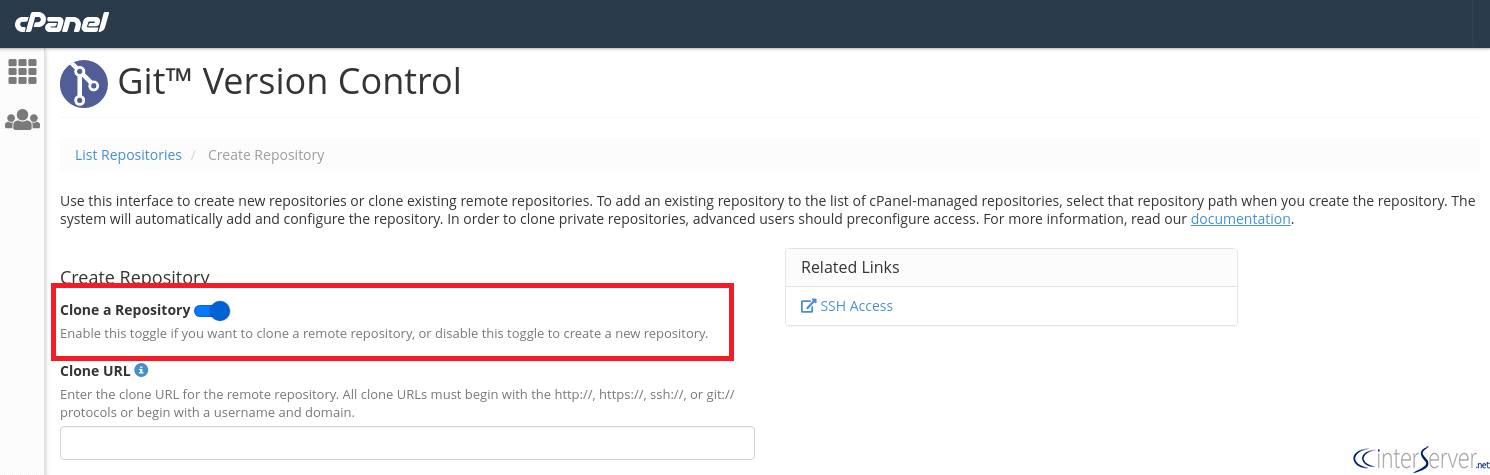Open the documentation link
Image resolution: width=1490 pixels, height=475 pixels.
click(1240, 219)
